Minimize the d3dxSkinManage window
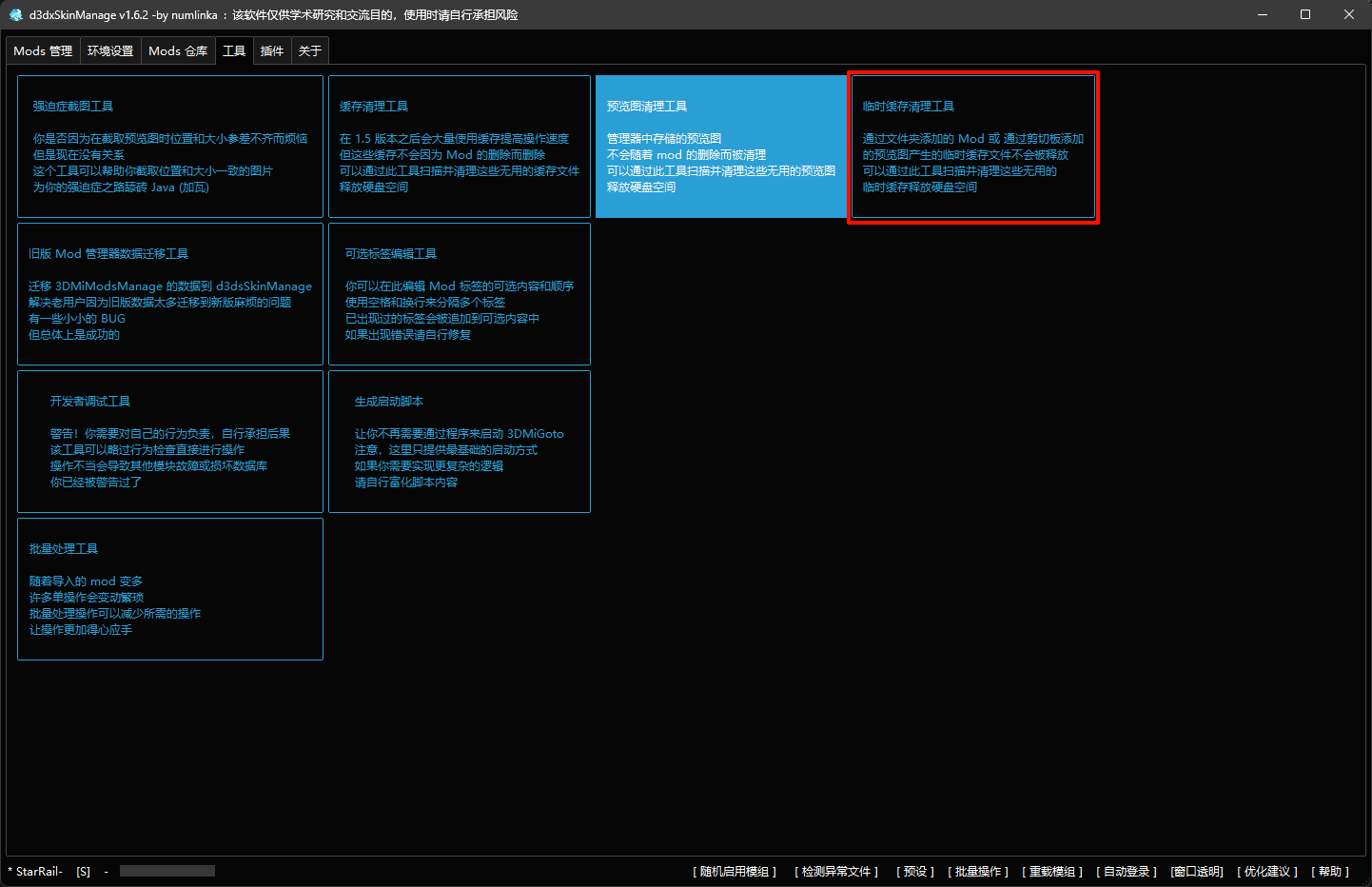1372x887 pixels. tap(1263, 14)
